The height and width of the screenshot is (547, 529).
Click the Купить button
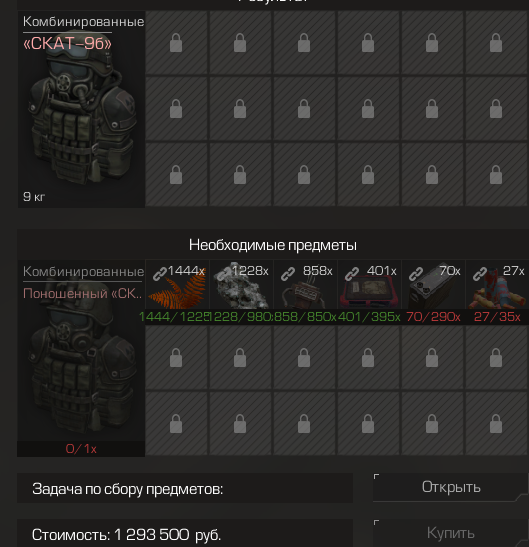pos(451,533)
